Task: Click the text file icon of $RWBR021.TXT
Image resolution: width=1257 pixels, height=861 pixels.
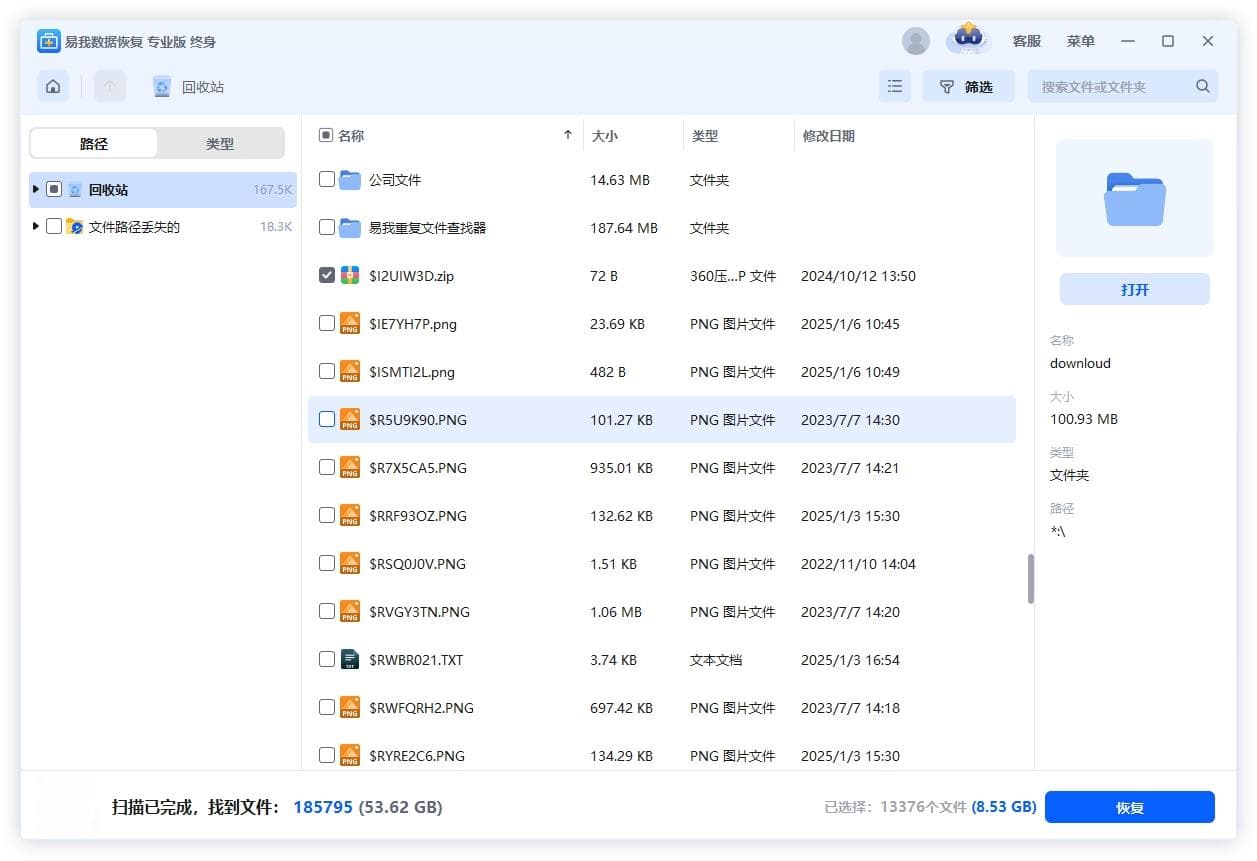Action: click(x=350, y=659)
